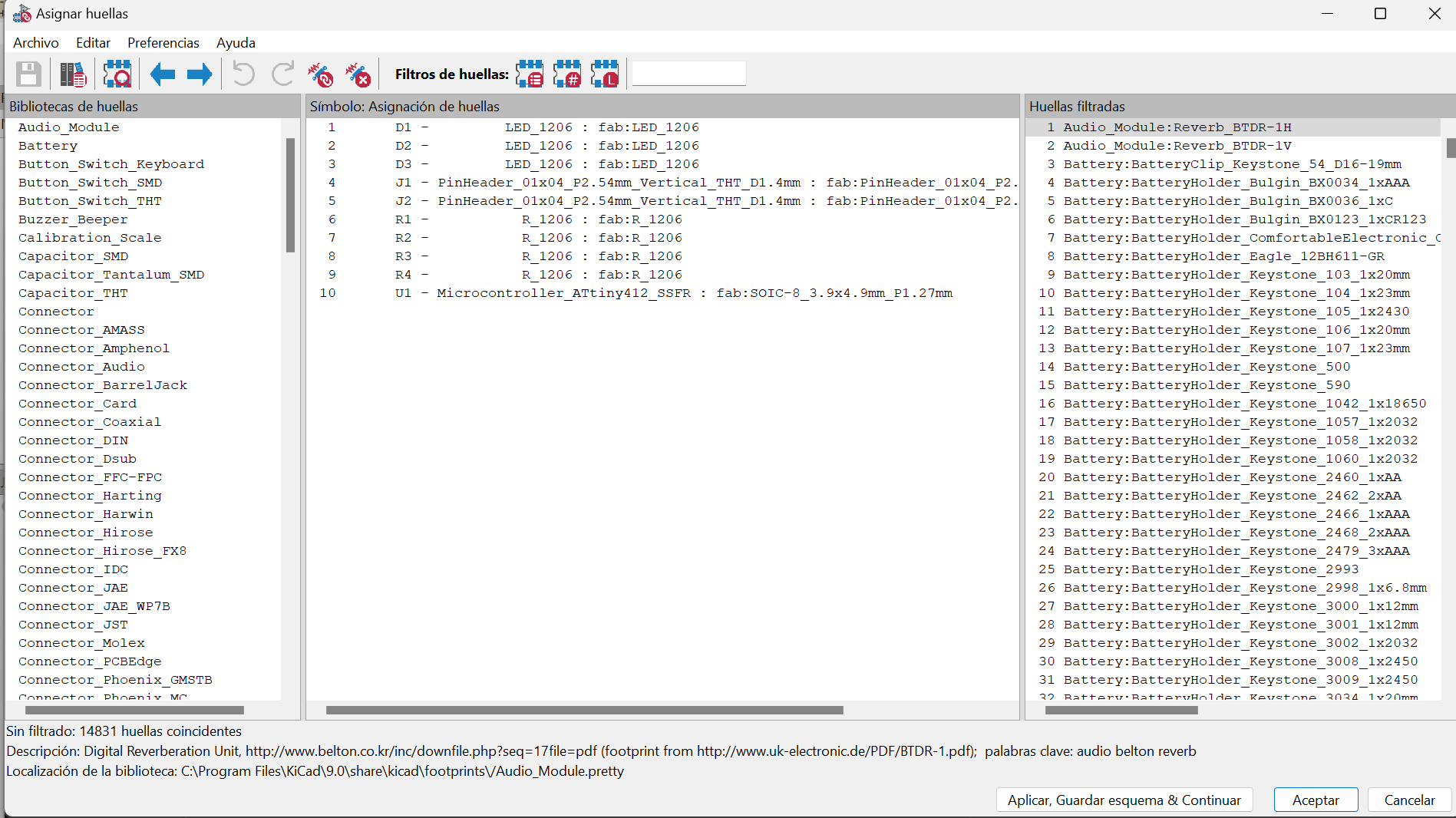Click the filtered footprints horizontal scrollbar
This screenshot has height=818, width=1456.
(x=1121, y=711)
